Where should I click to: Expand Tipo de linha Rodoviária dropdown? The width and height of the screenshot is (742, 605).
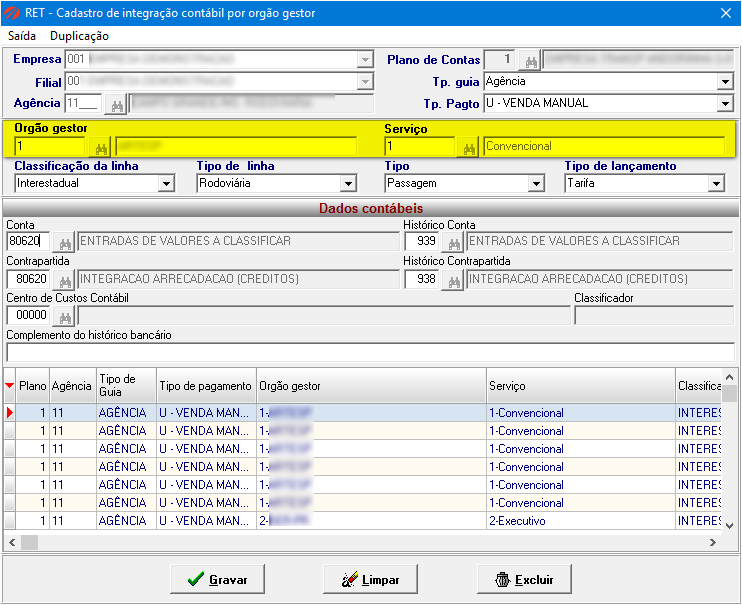coord(348,184)
